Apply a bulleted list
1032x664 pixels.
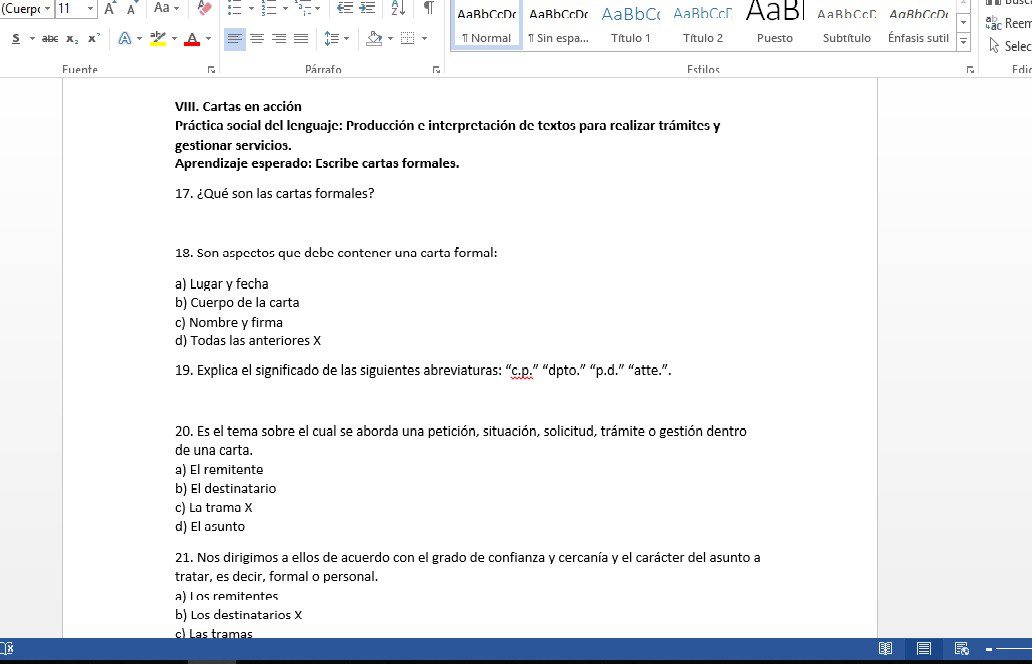click(234, 9)
